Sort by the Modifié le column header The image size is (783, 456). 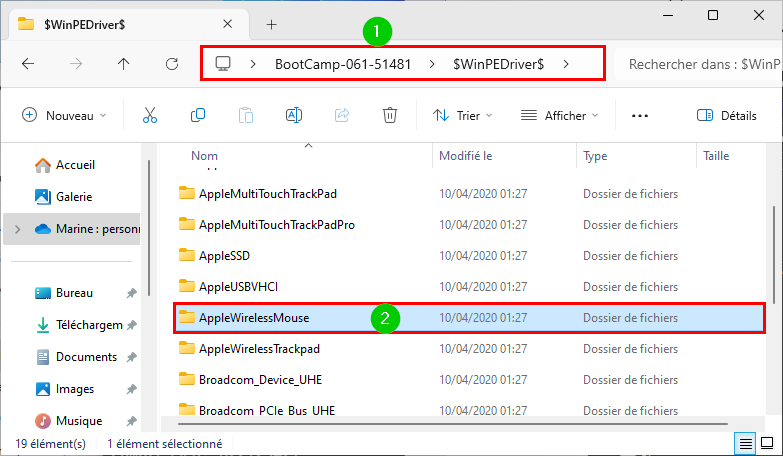[x=465, y=156]
